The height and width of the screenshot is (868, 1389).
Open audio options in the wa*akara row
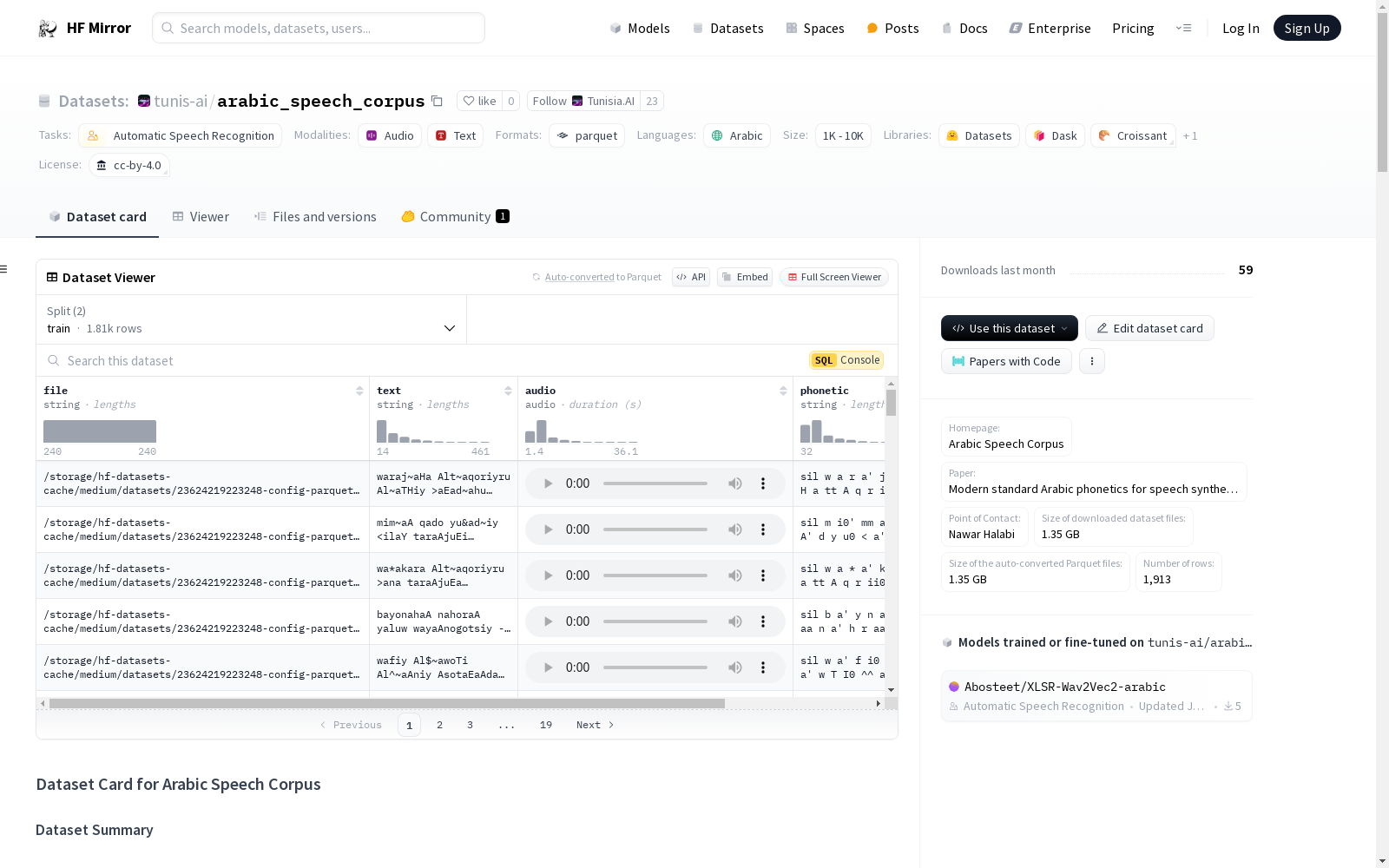[763, 575]
